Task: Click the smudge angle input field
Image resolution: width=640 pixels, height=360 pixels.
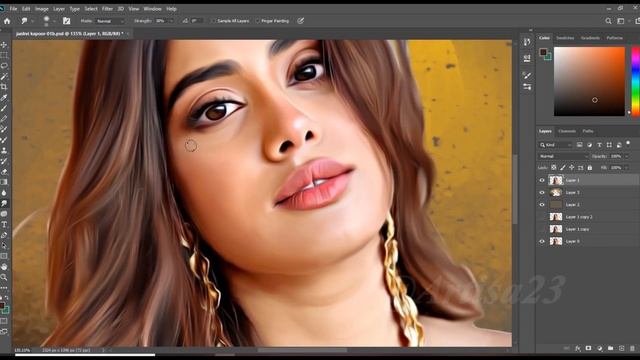Action: pyautogui.click(x=197, y=21)
